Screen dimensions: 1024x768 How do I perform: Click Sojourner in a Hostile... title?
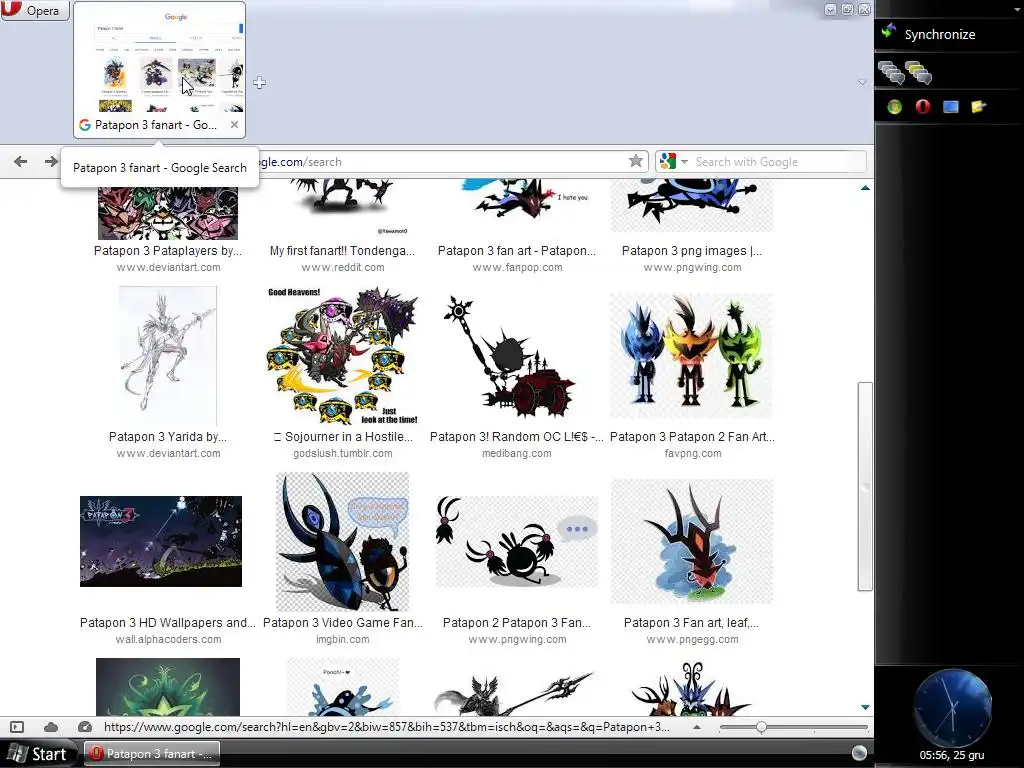[342, 437]
